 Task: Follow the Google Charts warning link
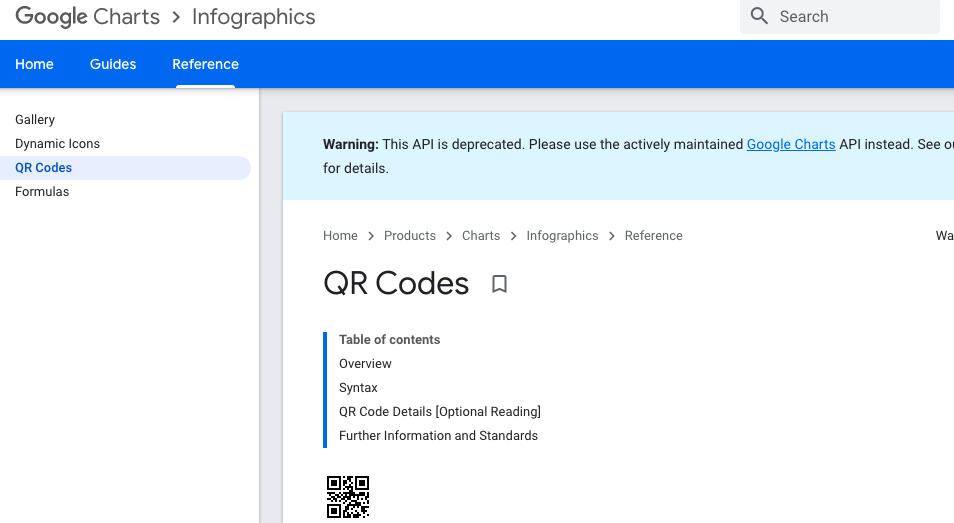click(x=791, y=144)
